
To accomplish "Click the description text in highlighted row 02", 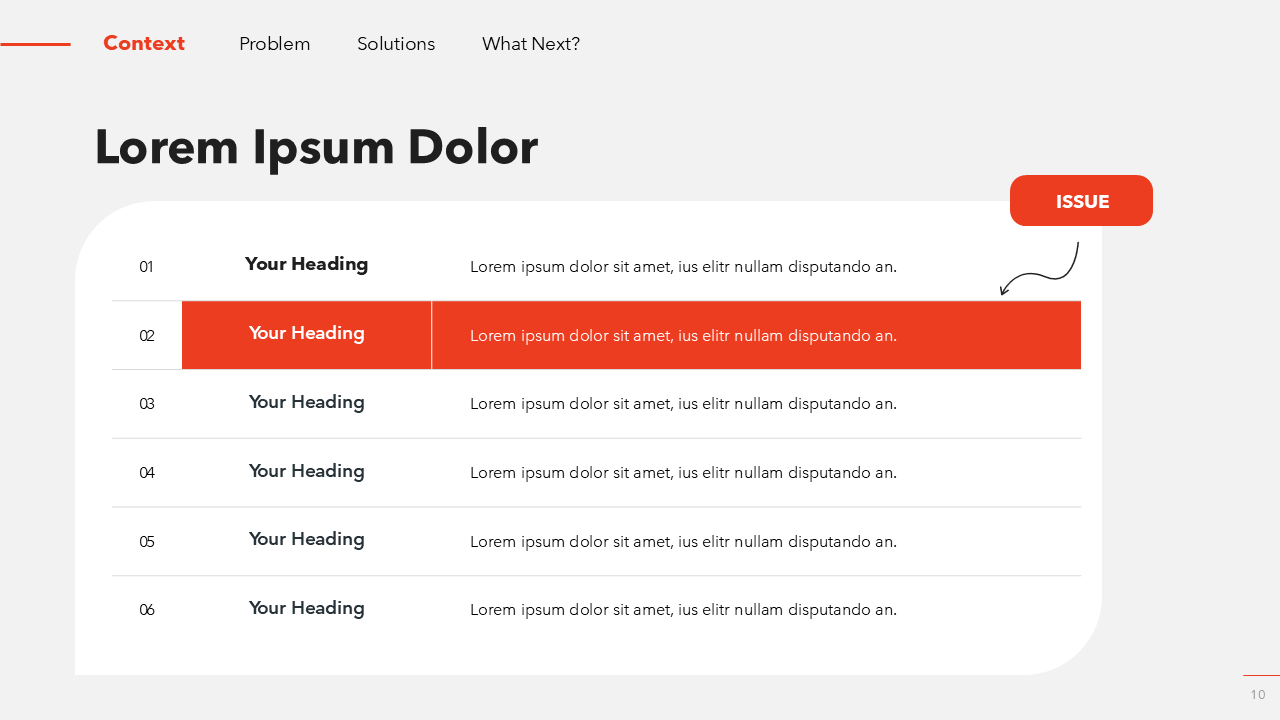I will tap(683, 336).
